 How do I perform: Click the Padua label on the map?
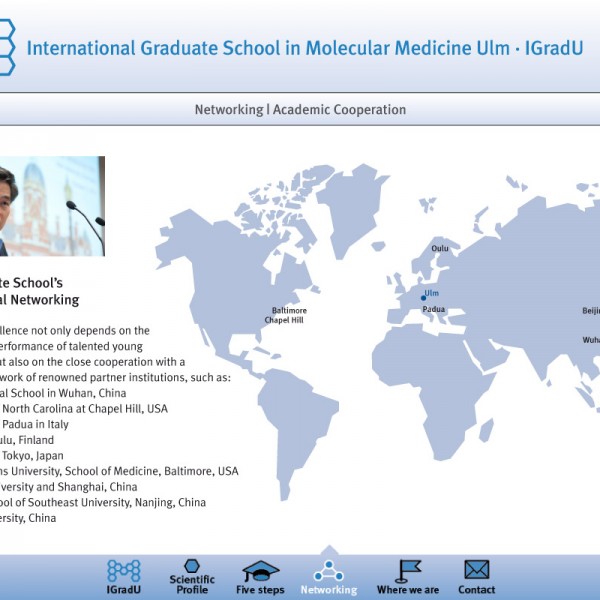click(x=434, y=309)
